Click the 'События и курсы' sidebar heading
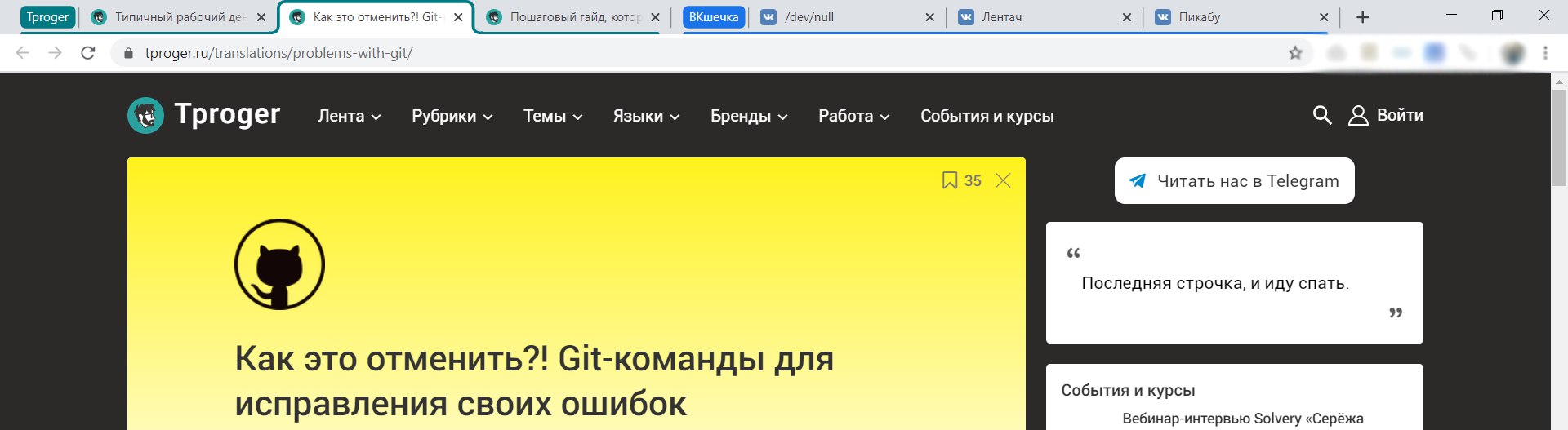This screenshot has width=1568, height=430. 1128,390
